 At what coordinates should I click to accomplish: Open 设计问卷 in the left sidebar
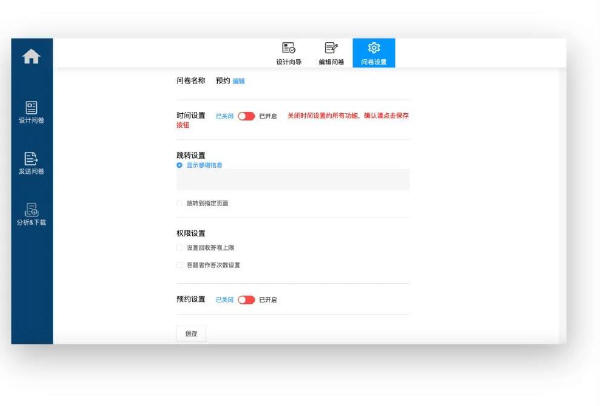[31, 112]
